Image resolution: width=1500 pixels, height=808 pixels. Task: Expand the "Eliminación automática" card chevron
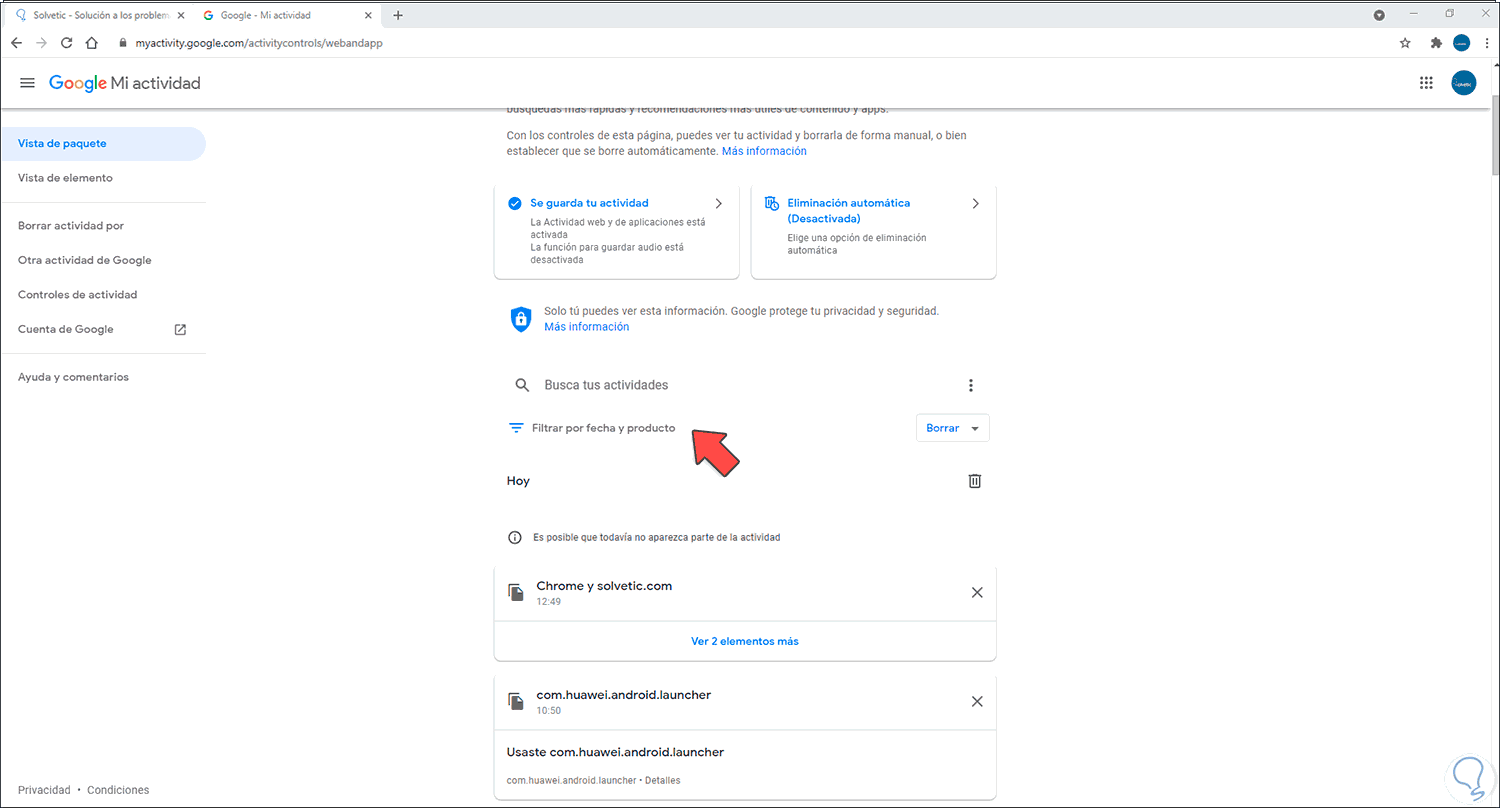(975, 203)
